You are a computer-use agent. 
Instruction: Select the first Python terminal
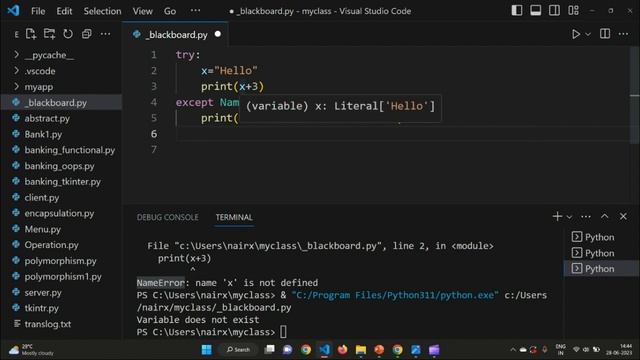click(x=601, y=237)
